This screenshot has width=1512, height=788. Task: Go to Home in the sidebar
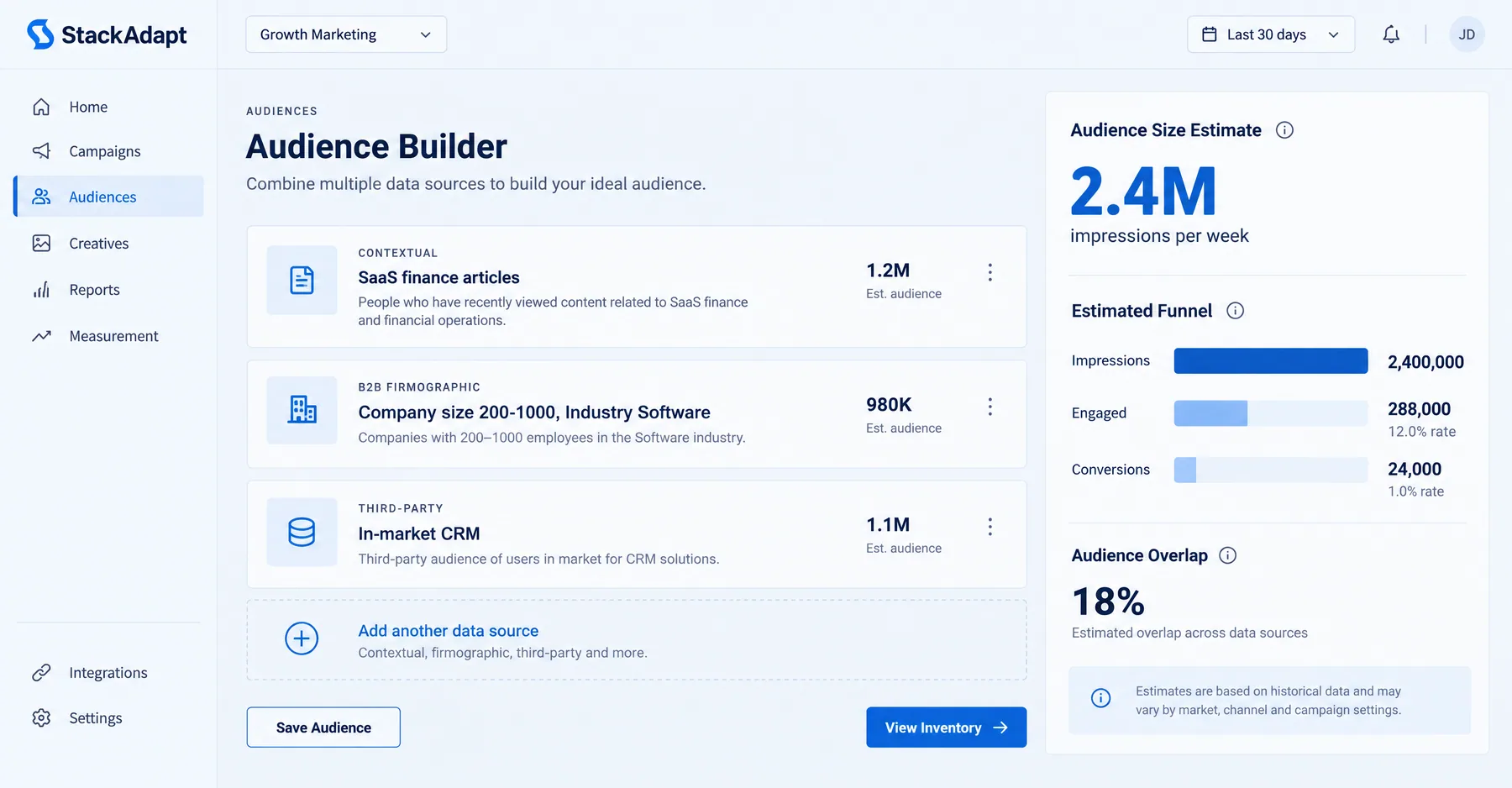coord(108,107)
